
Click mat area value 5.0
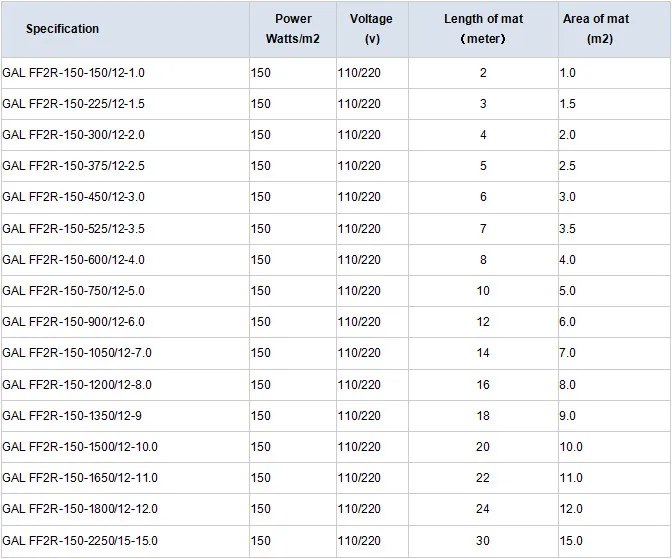click(x=567, y=291)
